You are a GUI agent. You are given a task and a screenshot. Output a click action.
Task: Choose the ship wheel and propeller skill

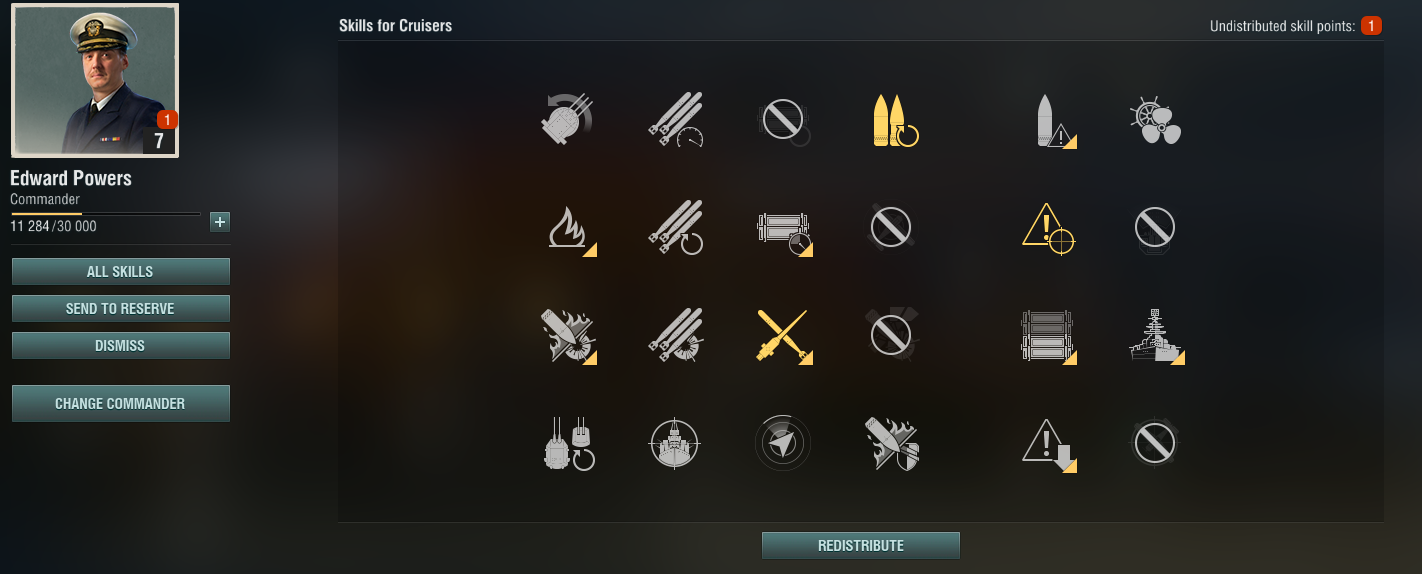point(1155,121)
